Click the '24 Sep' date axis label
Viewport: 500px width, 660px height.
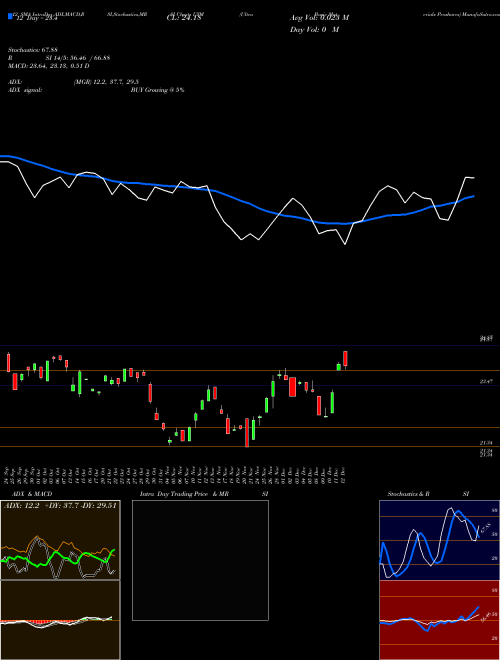7,475
